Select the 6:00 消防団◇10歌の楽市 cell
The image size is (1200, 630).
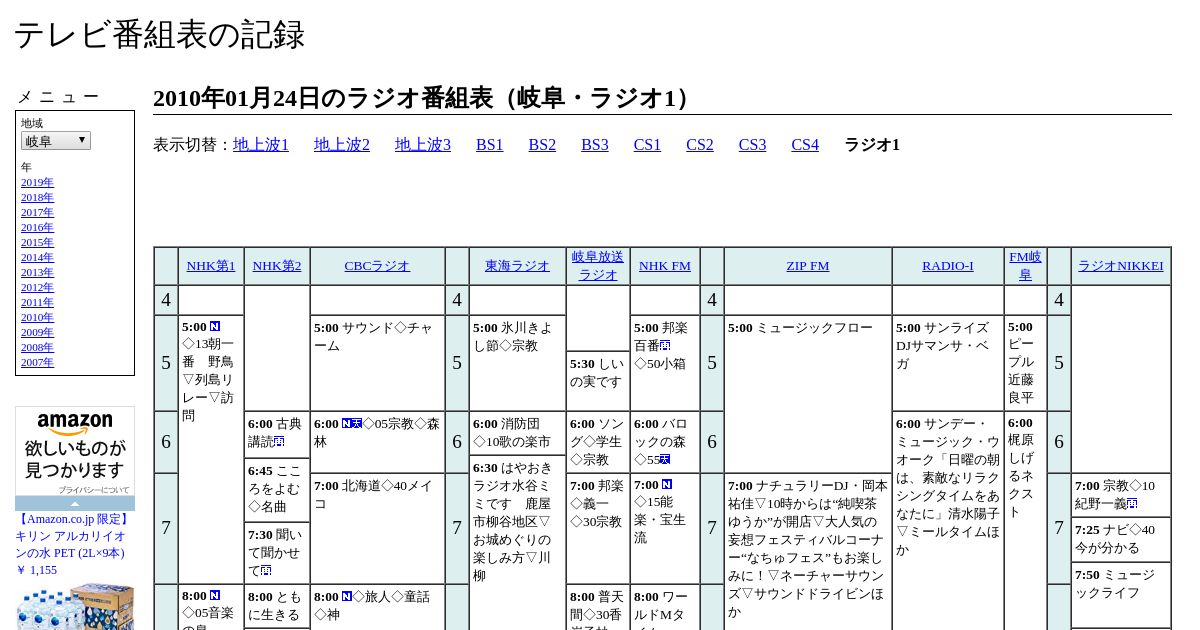click(517, 433)
